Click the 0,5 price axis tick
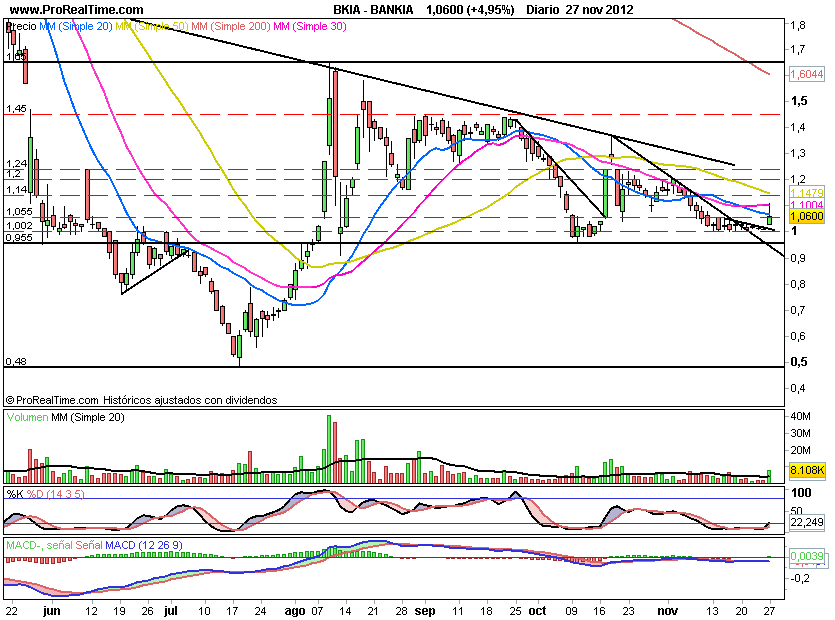 click(798, 362)
